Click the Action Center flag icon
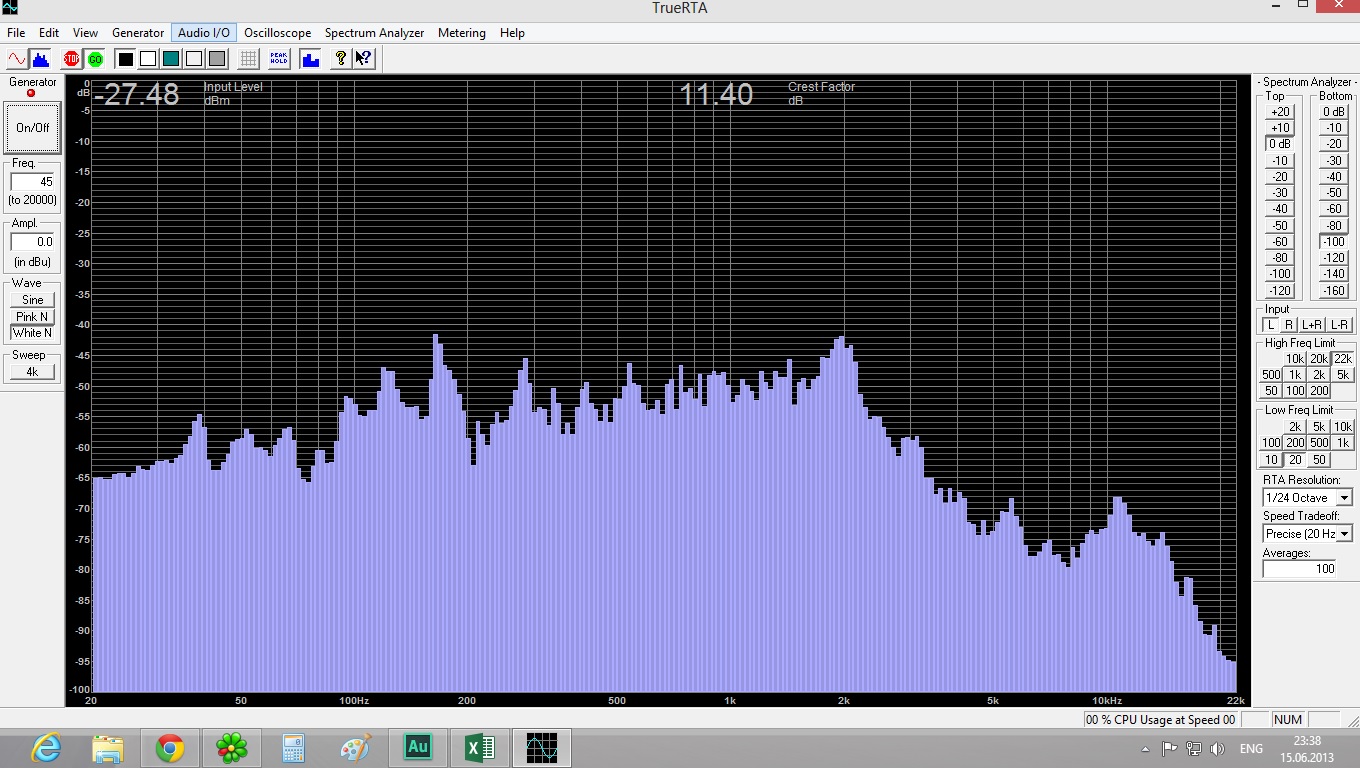This screenshot has height=768, width=1360. (x=1168, y=748)
